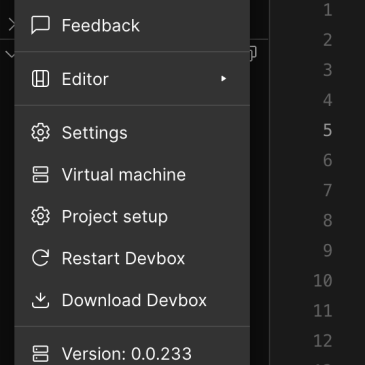Click line number 5 in the gutter
Viewport: 365px width, 365px height.
click(x=327, y=130)
